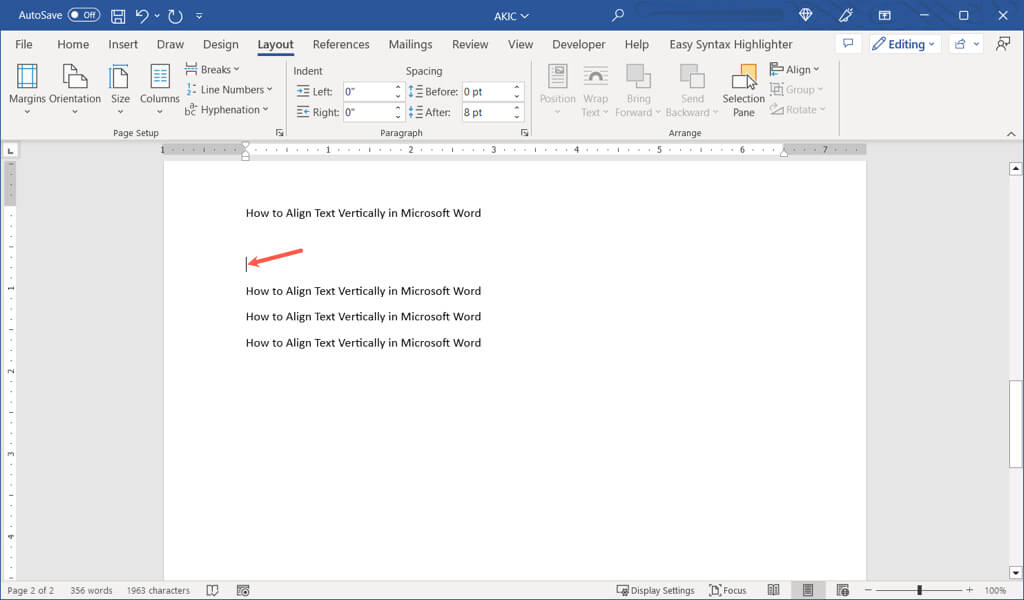Image resolution: width=1024 pixels, height=600 pixels.
Task: Open the Hyphenation dropdown
Action: pyautogui.click(x=227, y=110)
